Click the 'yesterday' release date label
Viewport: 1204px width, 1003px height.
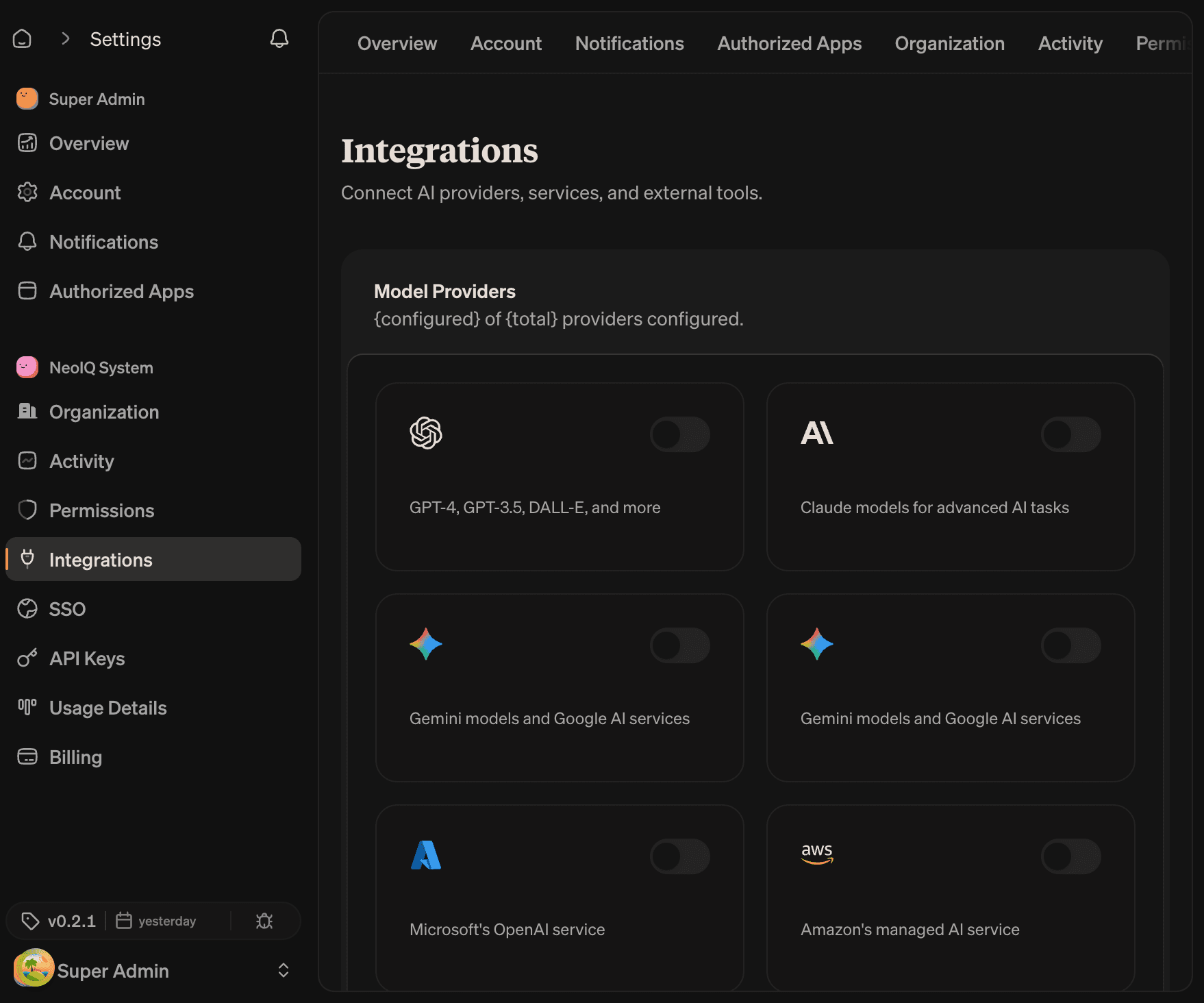167,921
